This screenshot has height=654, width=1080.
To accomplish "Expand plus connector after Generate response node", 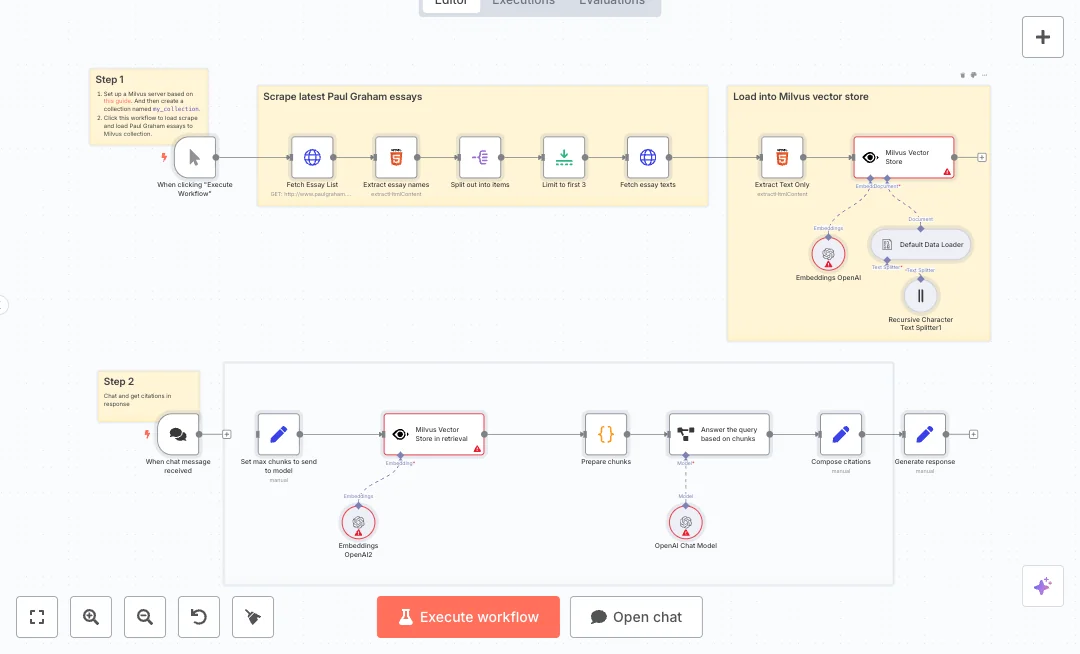I will pyautogui.click(x=973, y=434).
